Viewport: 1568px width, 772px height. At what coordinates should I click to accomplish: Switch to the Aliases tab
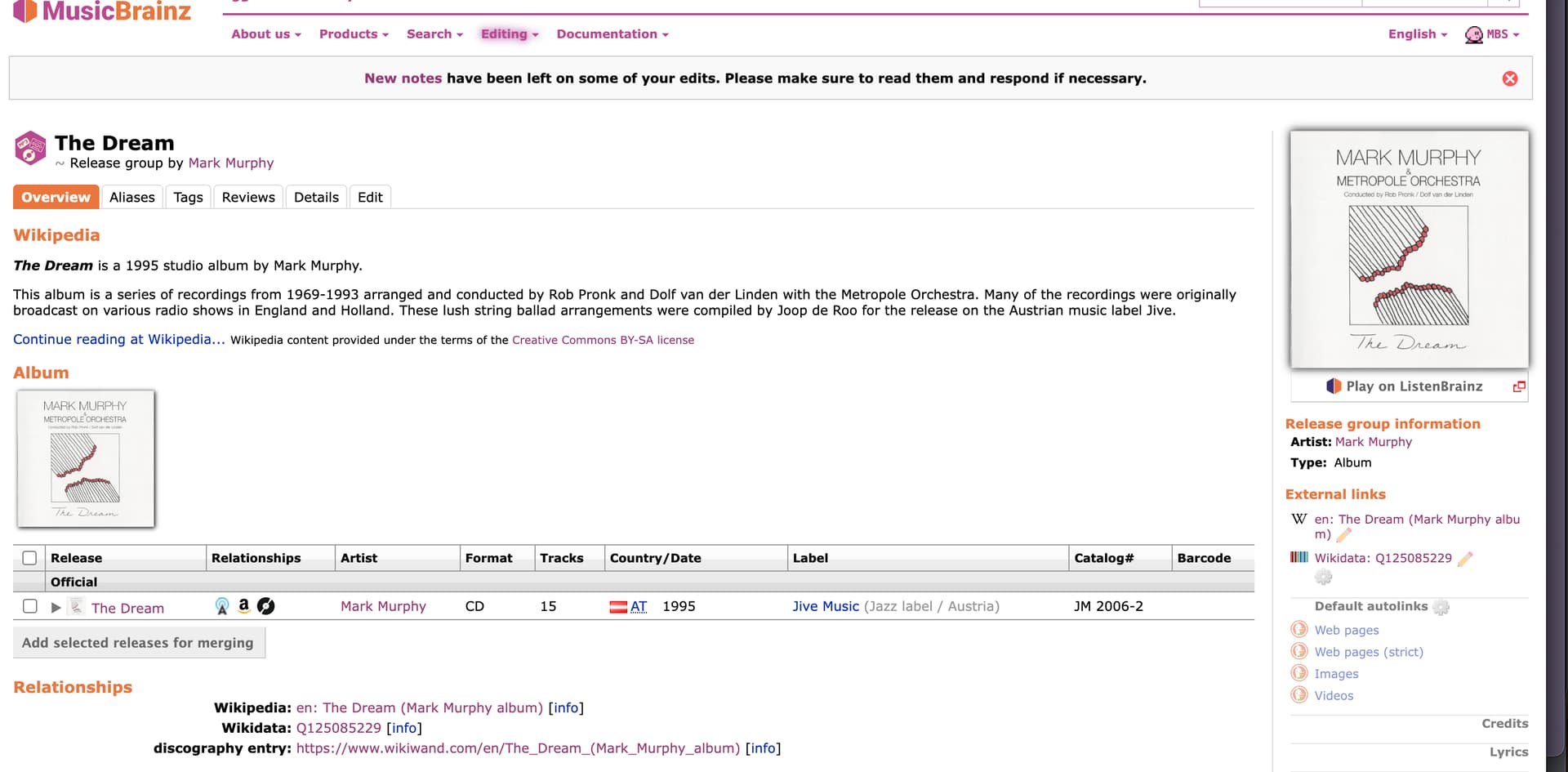[131, 197]
